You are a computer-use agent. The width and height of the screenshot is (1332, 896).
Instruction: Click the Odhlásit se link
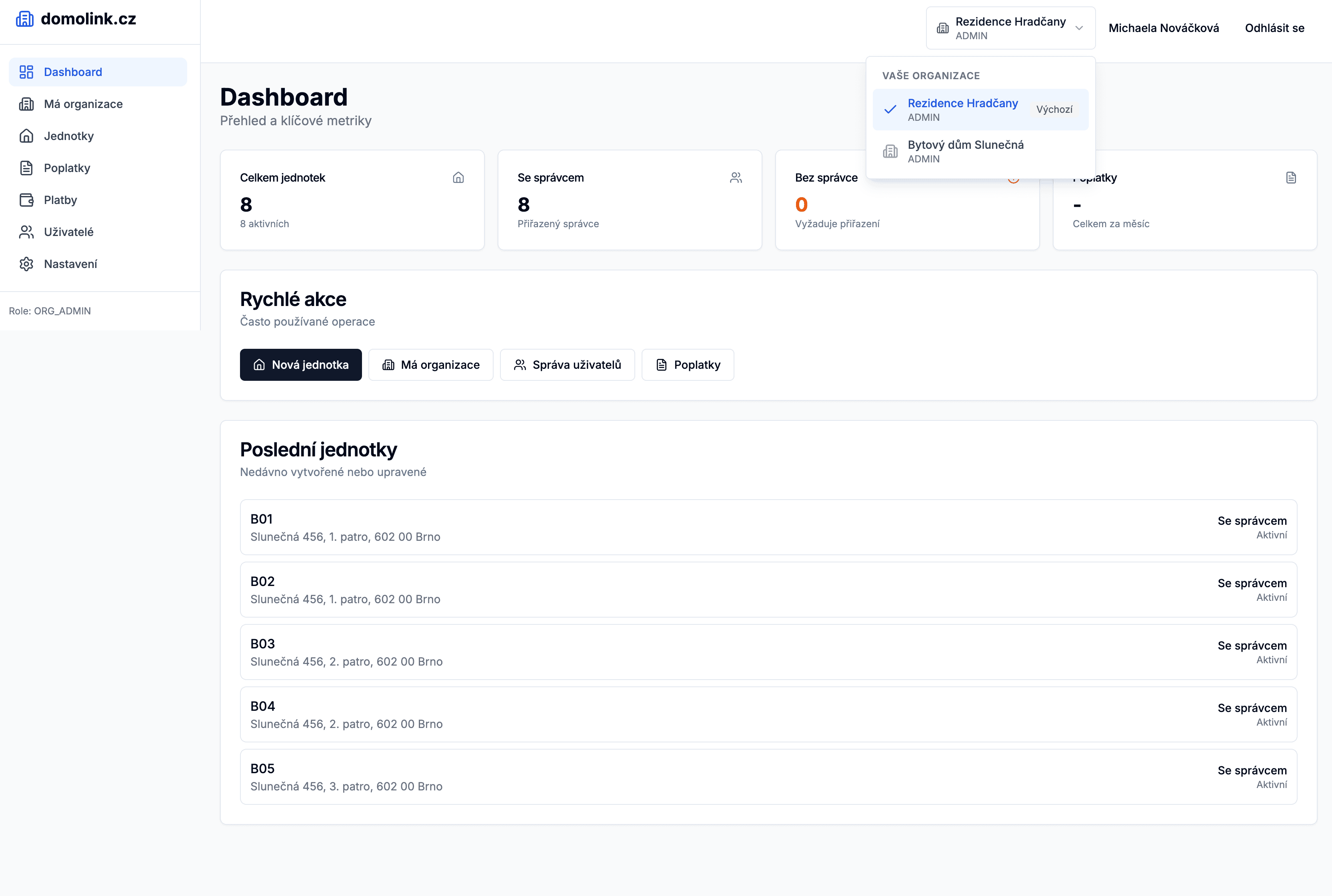coord(1274,28)
